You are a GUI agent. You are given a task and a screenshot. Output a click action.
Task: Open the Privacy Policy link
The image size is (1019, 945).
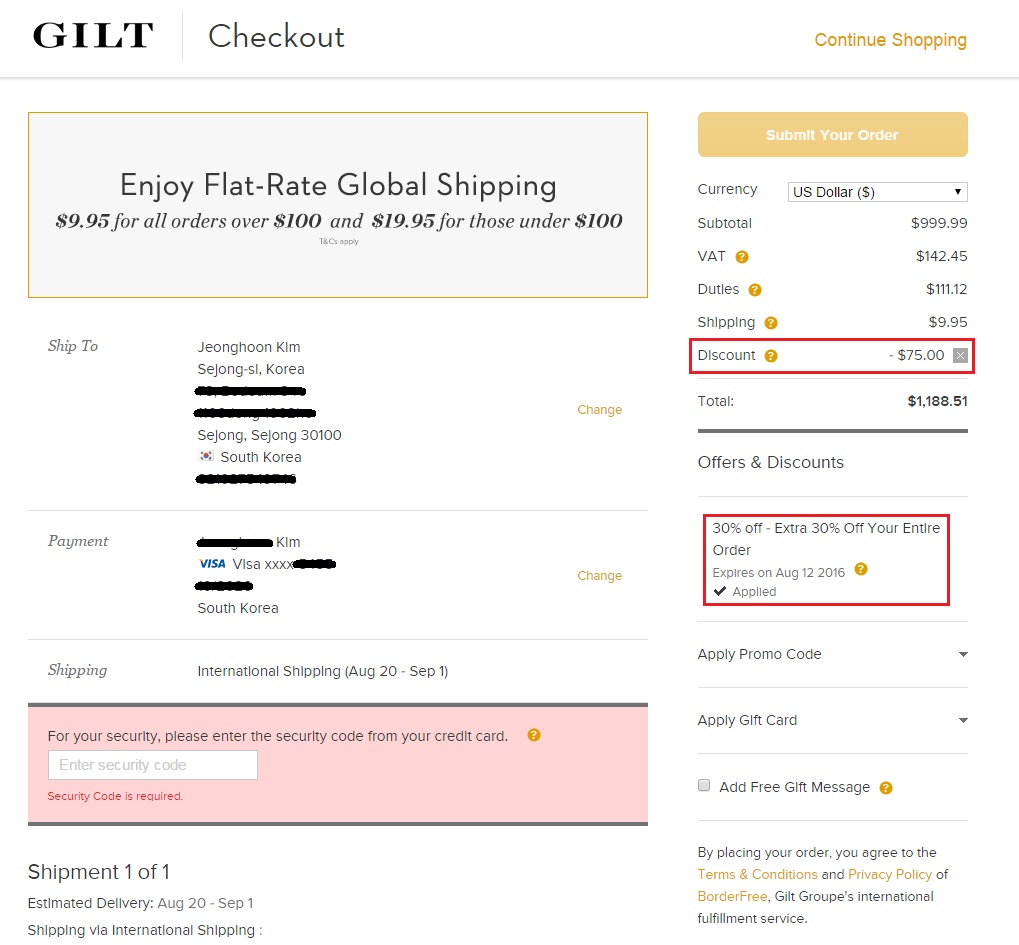coord(890,874)
